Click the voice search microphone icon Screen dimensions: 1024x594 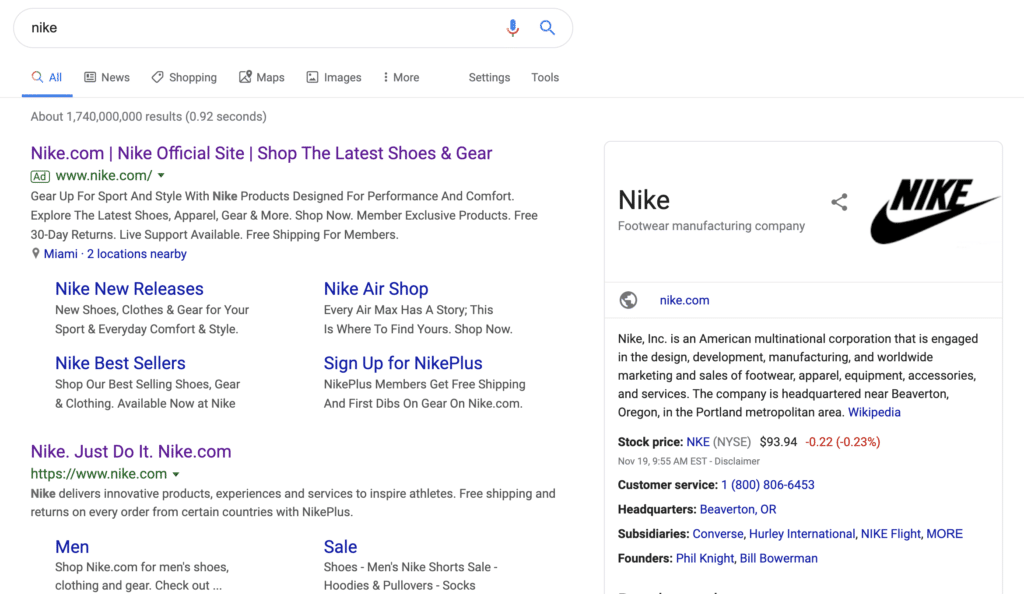pos(513,27)
